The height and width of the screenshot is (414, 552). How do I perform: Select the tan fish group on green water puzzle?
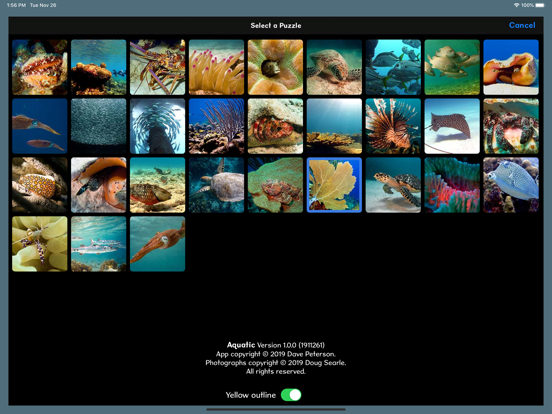tap(452, 67)
